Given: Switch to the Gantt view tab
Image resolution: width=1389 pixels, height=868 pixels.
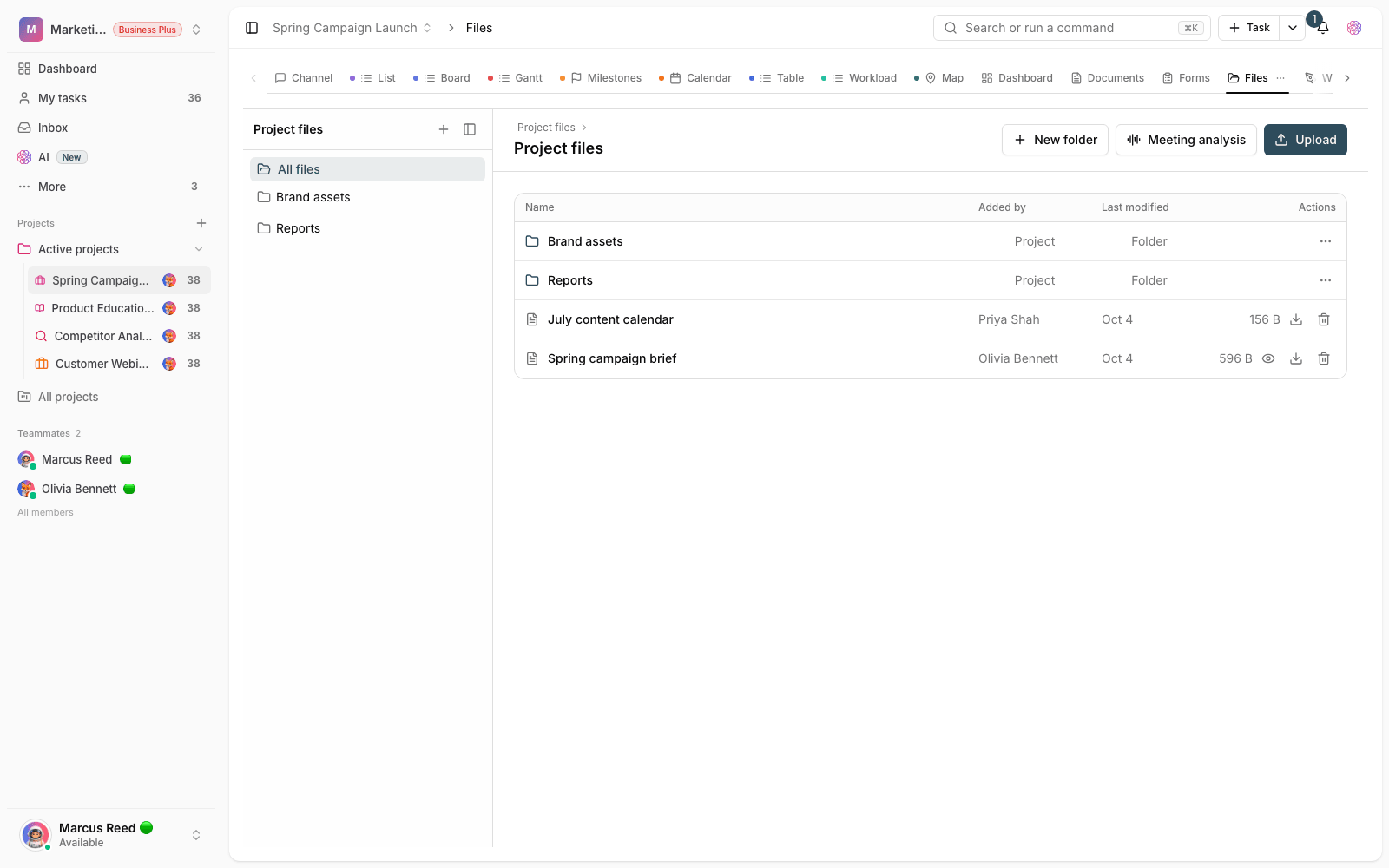Looking at the screenshot, I should (x=516, y=78).
